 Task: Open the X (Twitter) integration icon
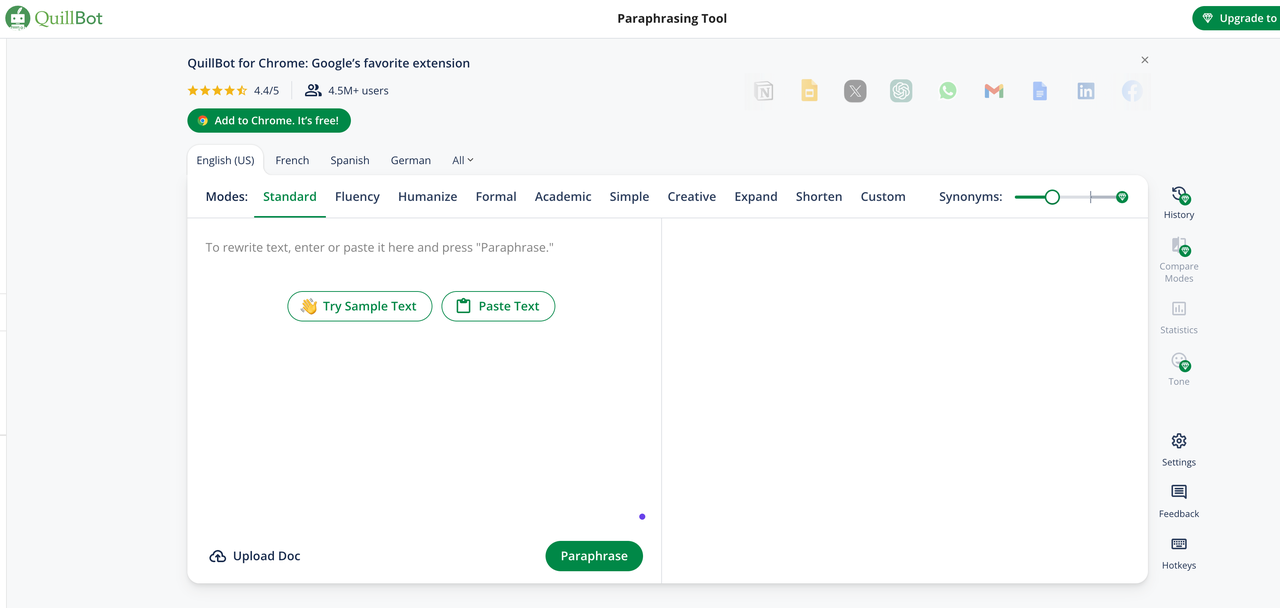[855, 91]
